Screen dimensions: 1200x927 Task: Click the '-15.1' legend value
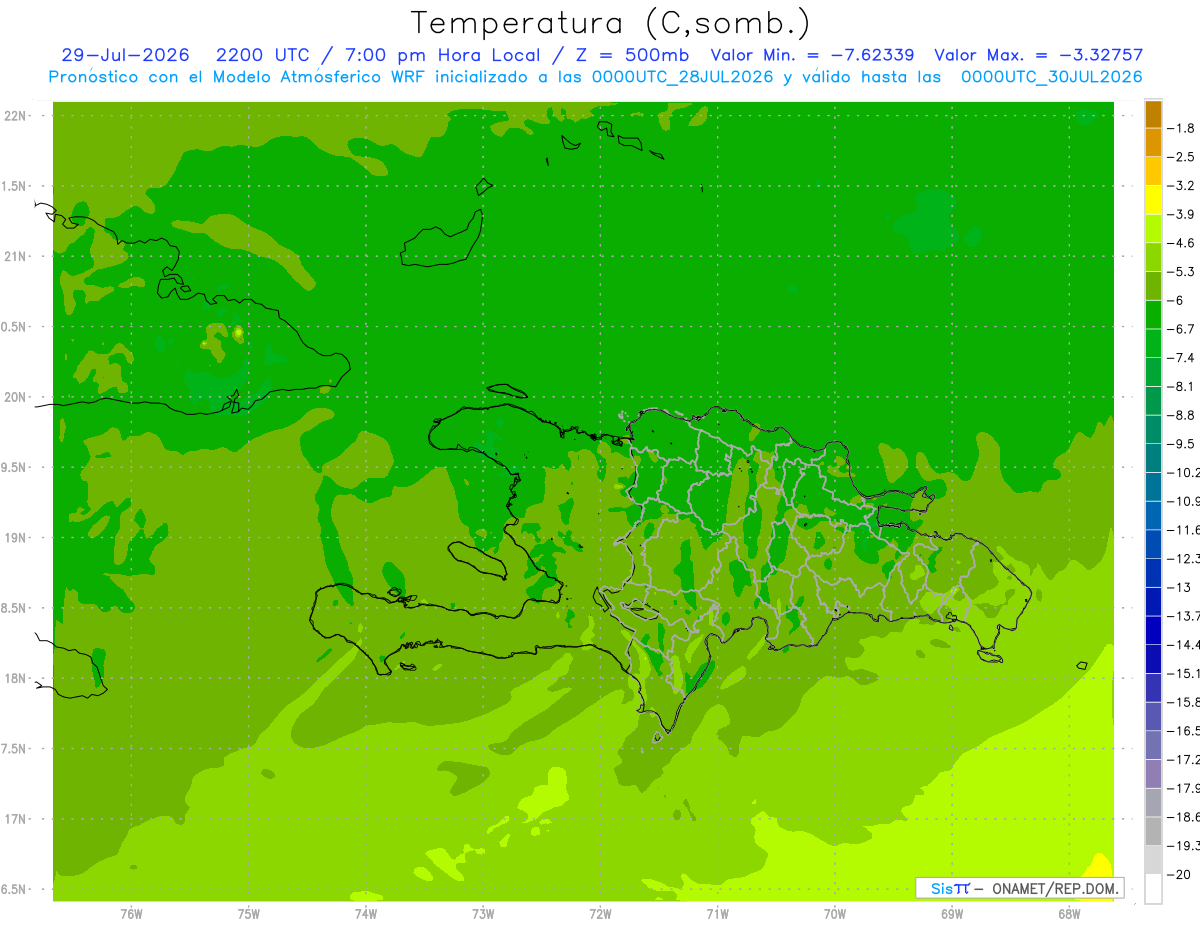(x=1183, y=673)
